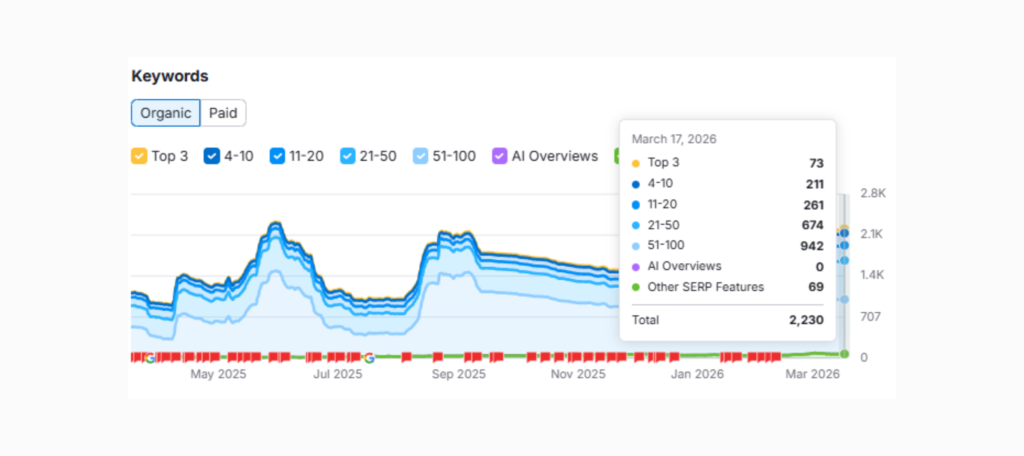Click the first Google update icon on the timeline
The width and height of the screenshot is (1024, 456).
(150, 357)
